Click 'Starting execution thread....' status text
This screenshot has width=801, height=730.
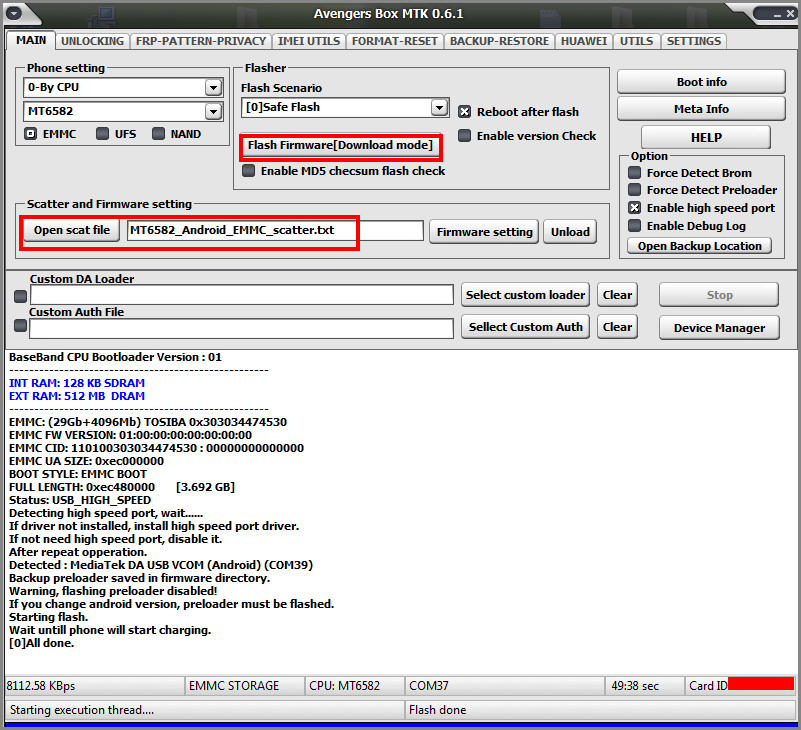[x=82, y=710]
